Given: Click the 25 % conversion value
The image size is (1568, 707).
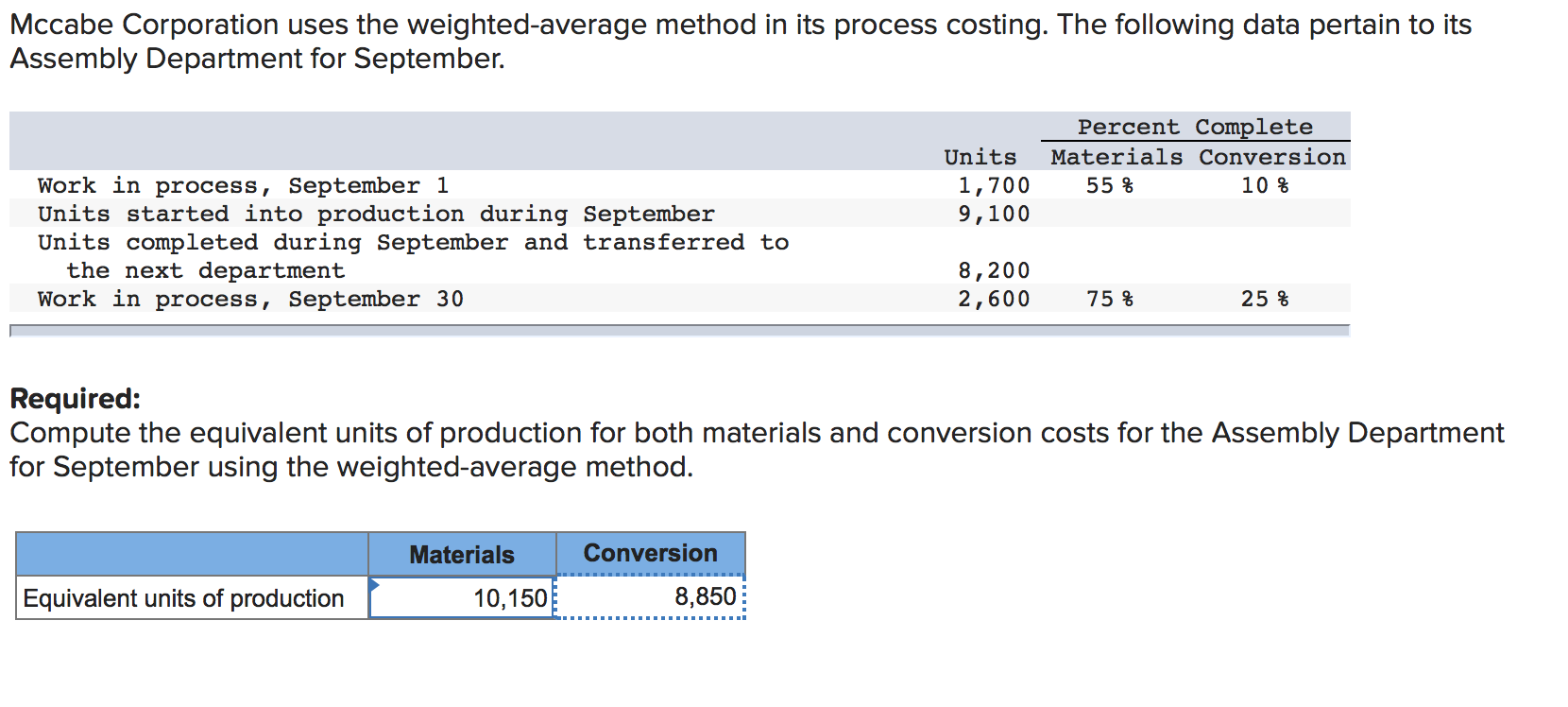Looking at the screenshot, I should [1265, 299].
